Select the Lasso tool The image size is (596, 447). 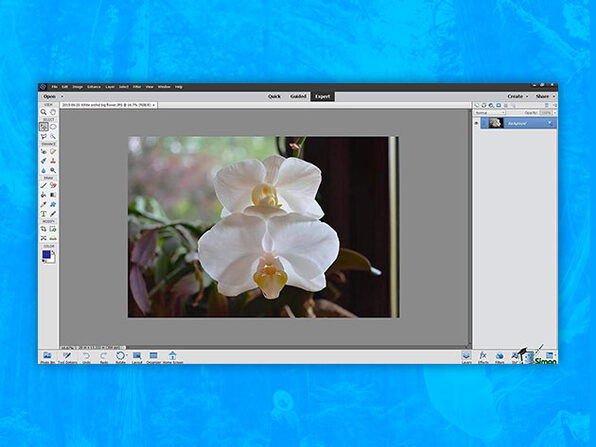point(44,136)
